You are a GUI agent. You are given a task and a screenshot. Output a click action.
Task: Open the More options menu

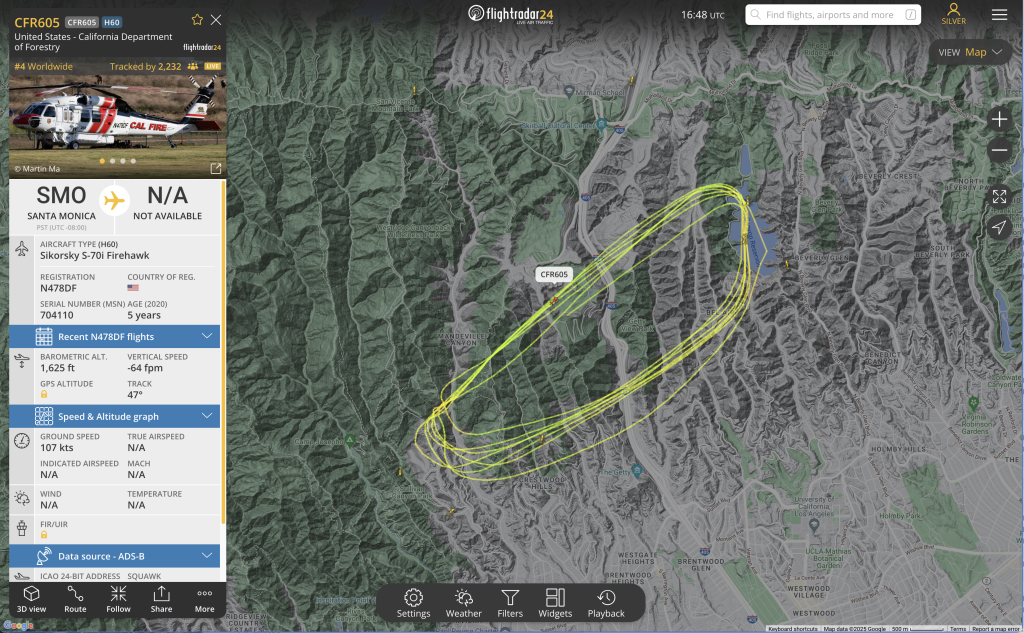(x=204, y=599)
